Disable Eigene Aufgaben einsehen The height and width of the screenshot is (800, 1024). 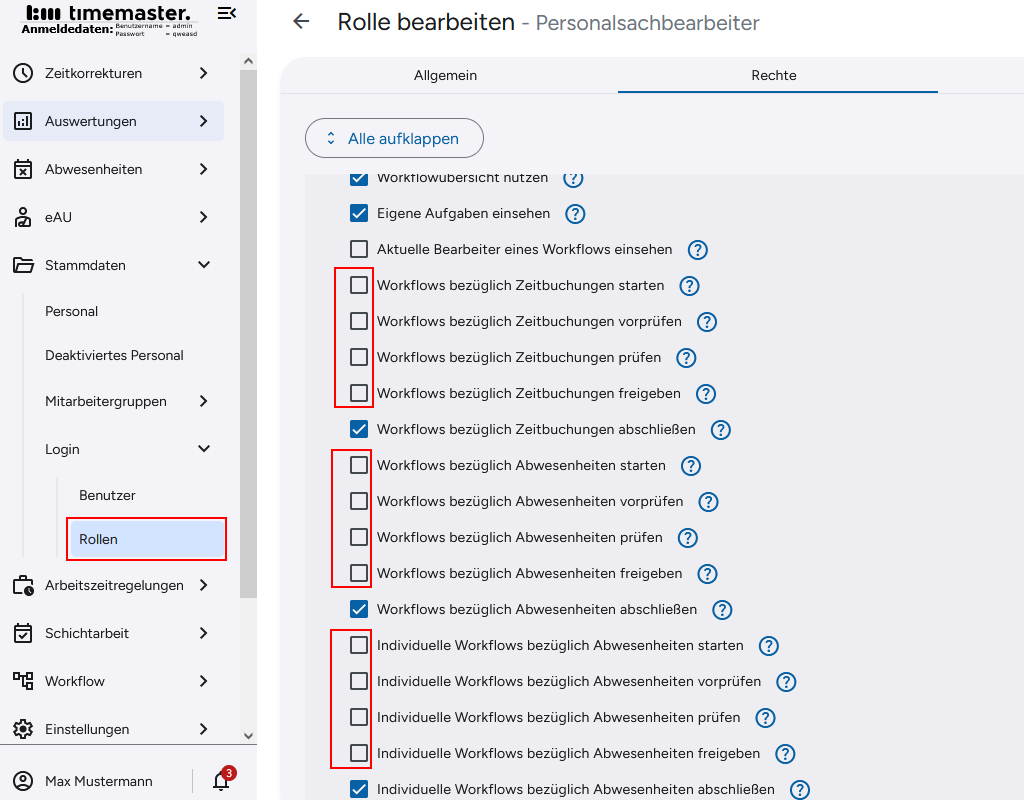(359, 213)
